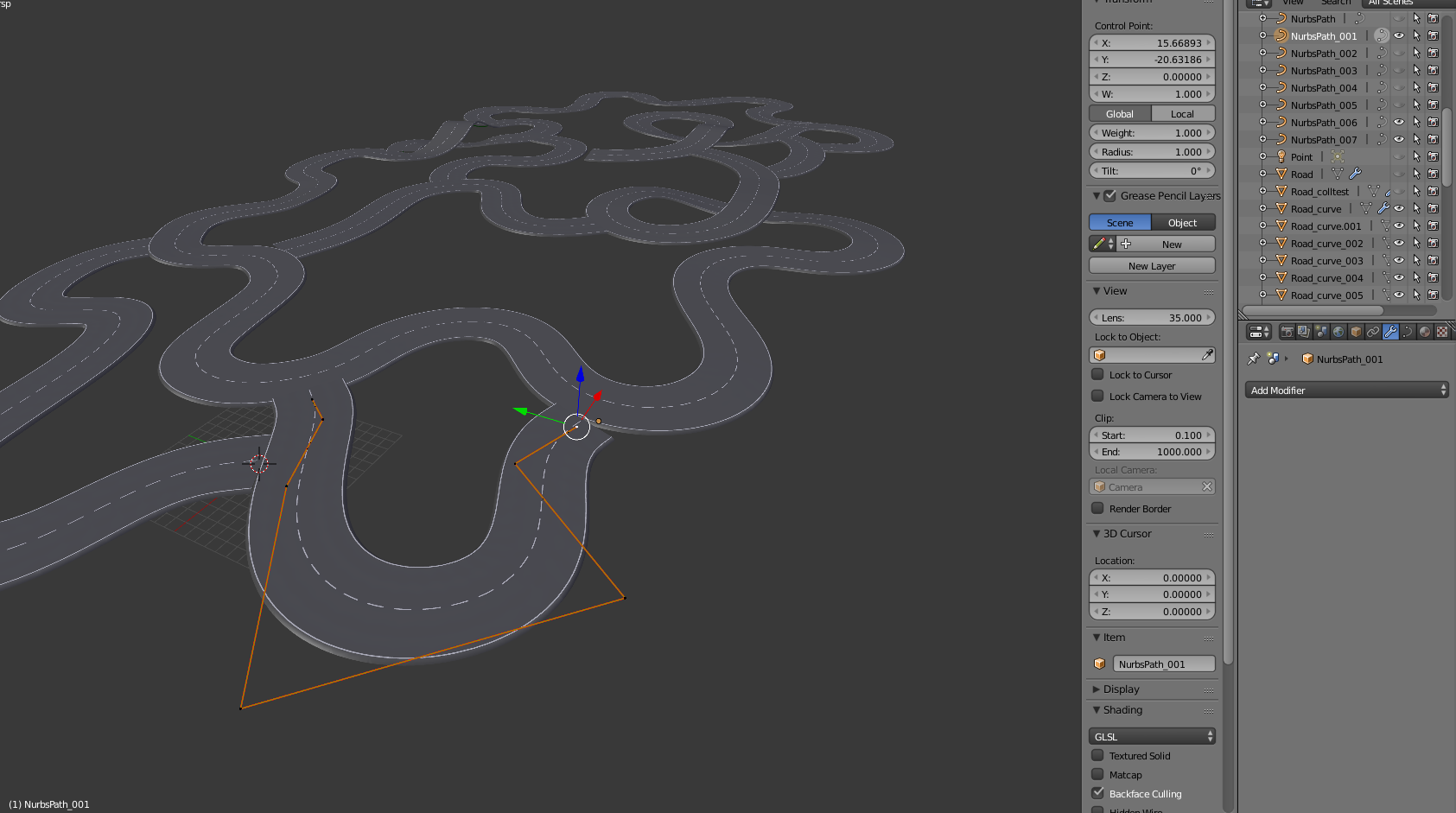Open the Texture properties checker icon

pyautogui.click(x=1442, y=332)
